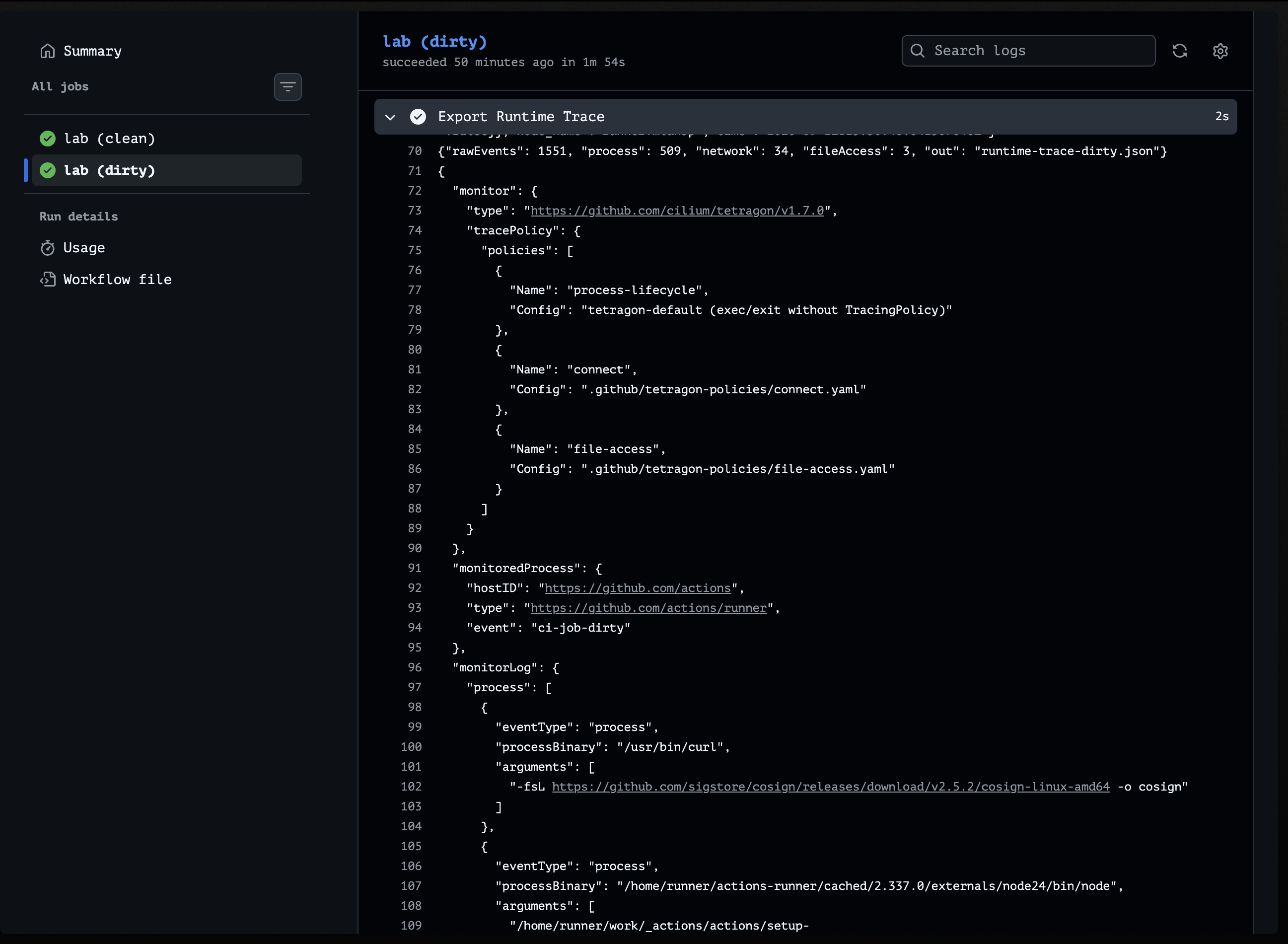Click log line number 77

tap(415, 290)
